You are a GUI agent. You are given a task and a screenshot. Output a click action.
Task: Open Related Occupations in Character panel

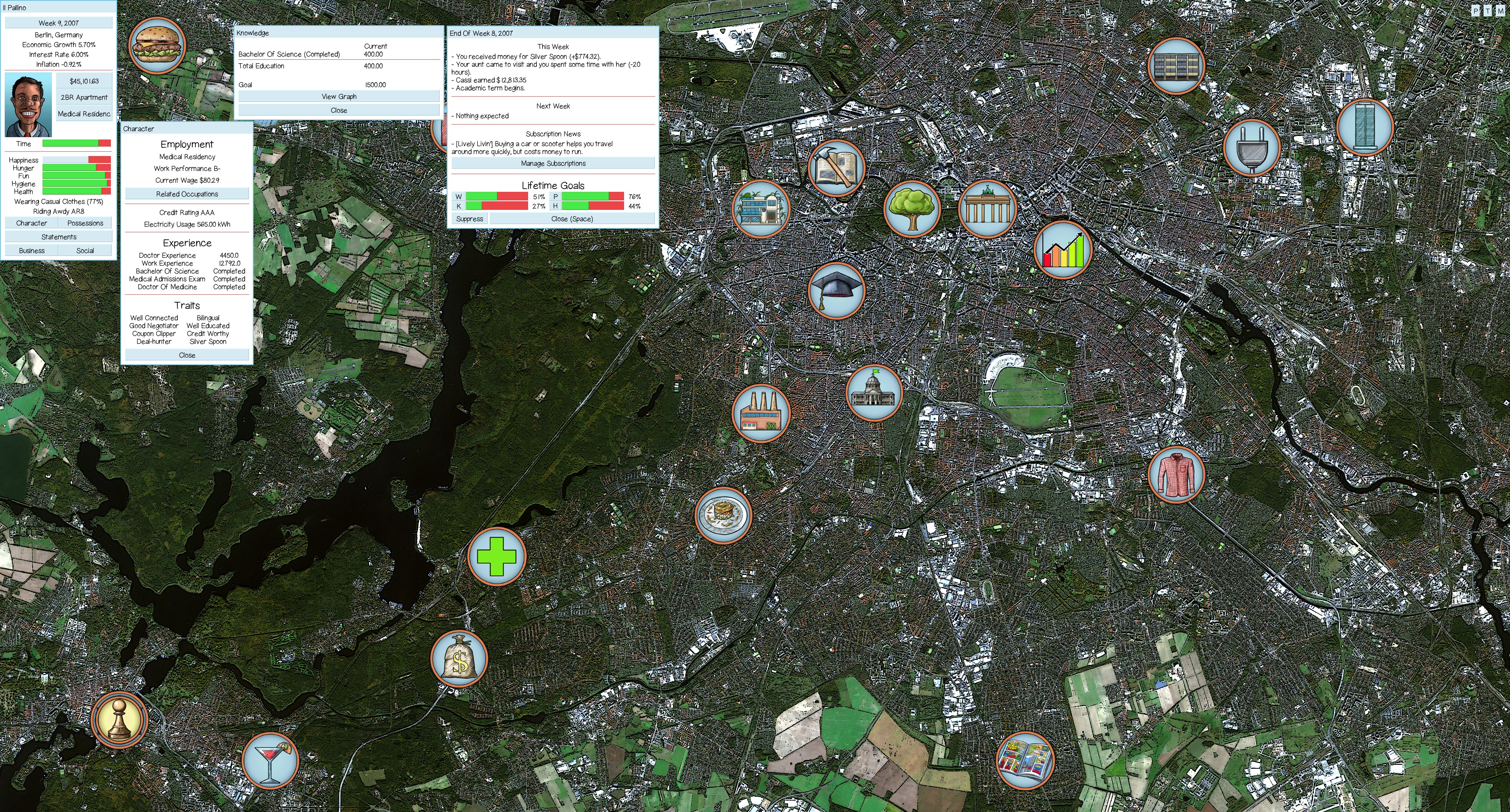coord(187,194)
